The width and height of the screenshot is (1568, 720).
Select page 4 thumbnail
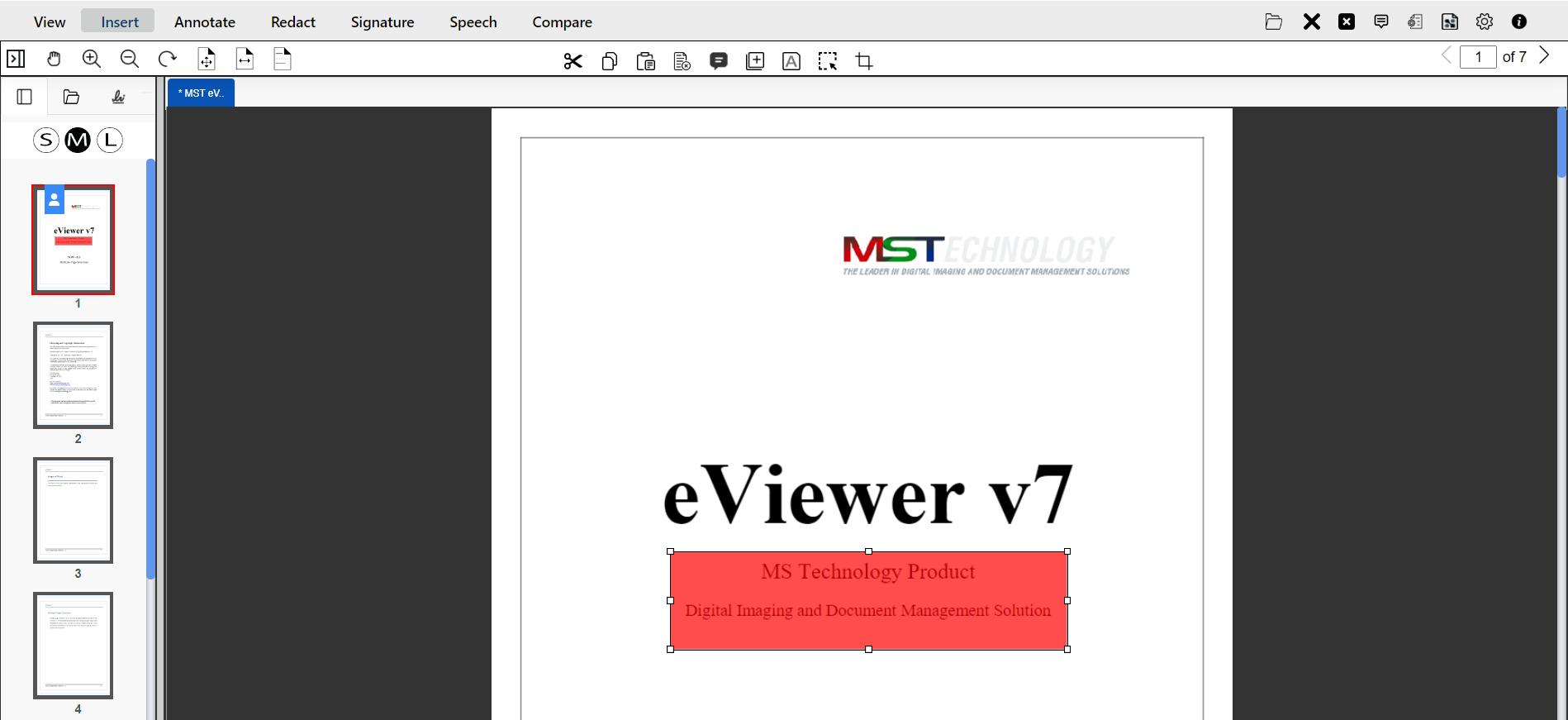(x=74, y=646)
